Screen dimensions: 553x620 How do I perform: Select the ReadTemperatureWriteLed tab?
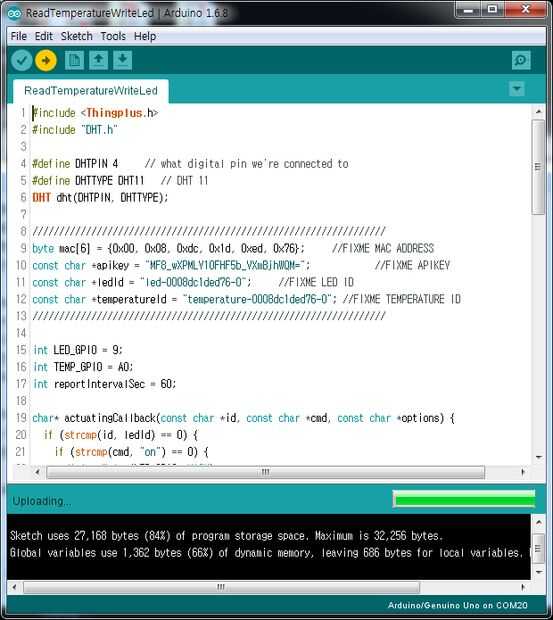click(91, 91)
